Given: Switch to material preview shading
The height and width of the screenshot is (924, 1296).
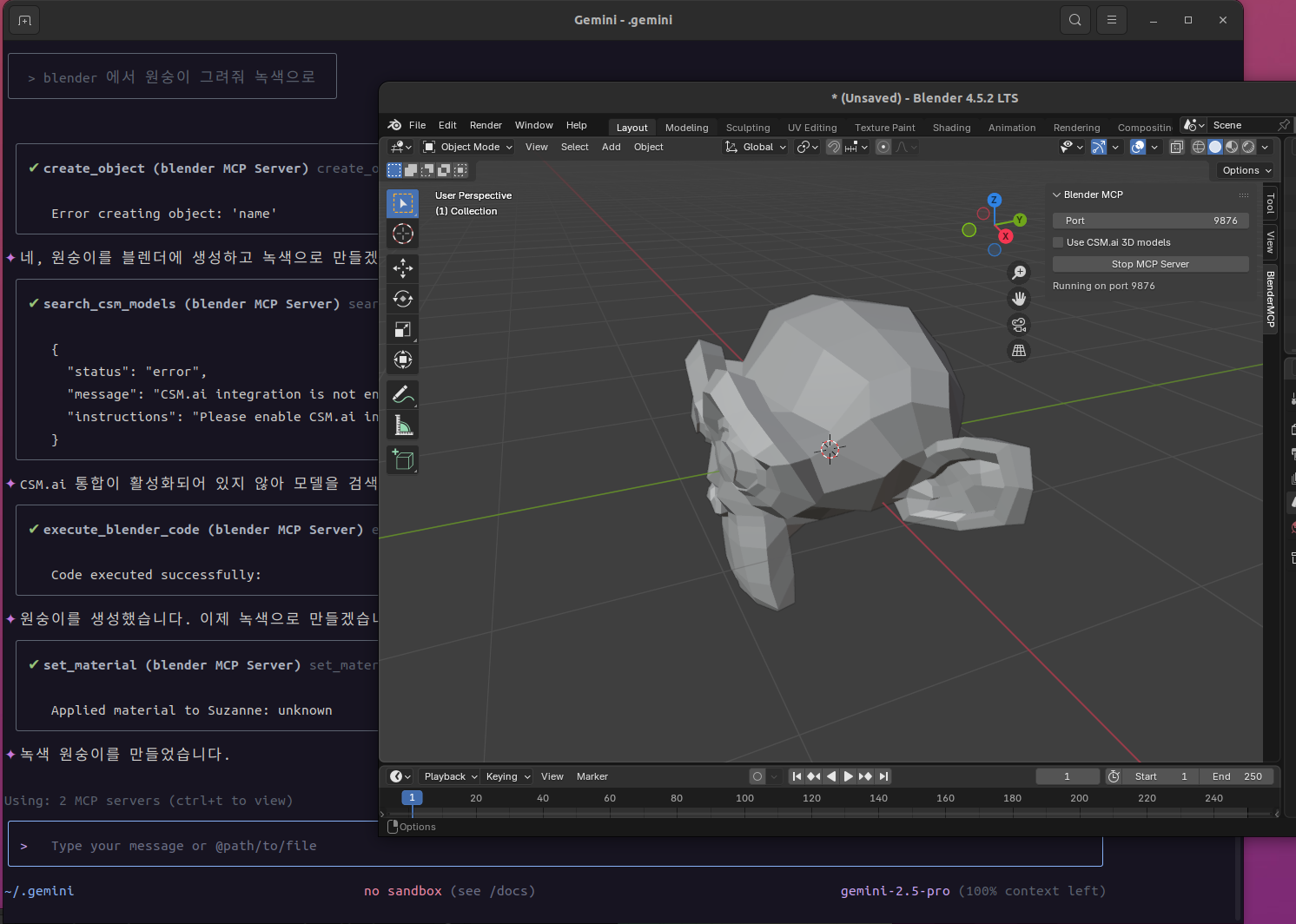Looking at the screenshot, I should click(1232, 147).
